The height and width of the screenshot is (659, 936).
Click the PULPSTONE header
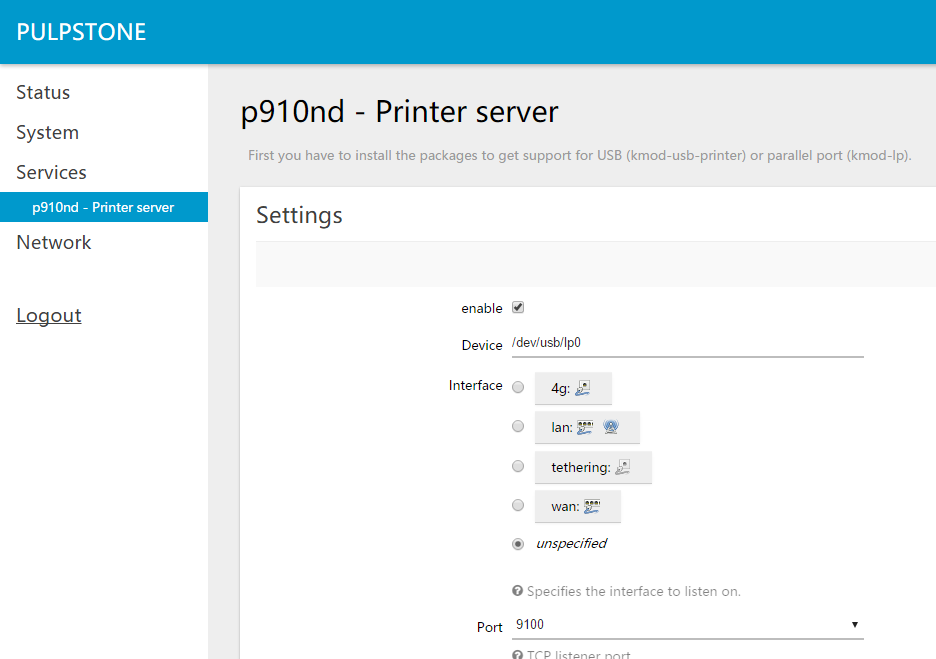tap(81, 31)
